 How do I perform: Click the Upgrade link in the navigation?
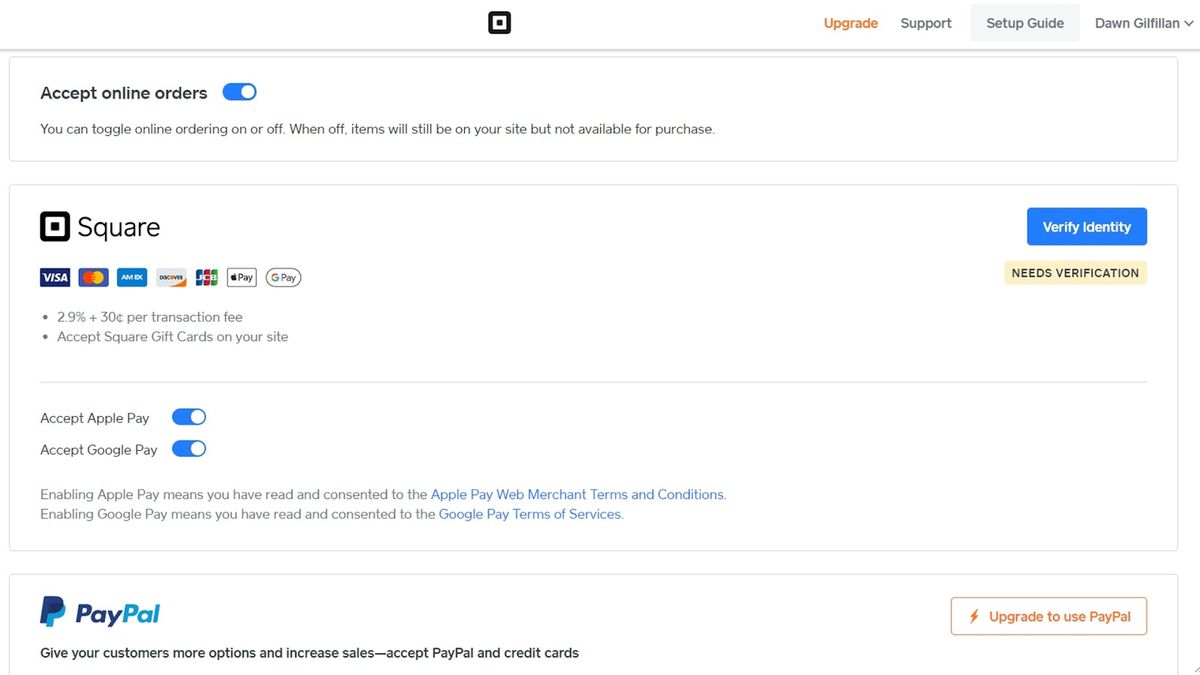(850, 22)
